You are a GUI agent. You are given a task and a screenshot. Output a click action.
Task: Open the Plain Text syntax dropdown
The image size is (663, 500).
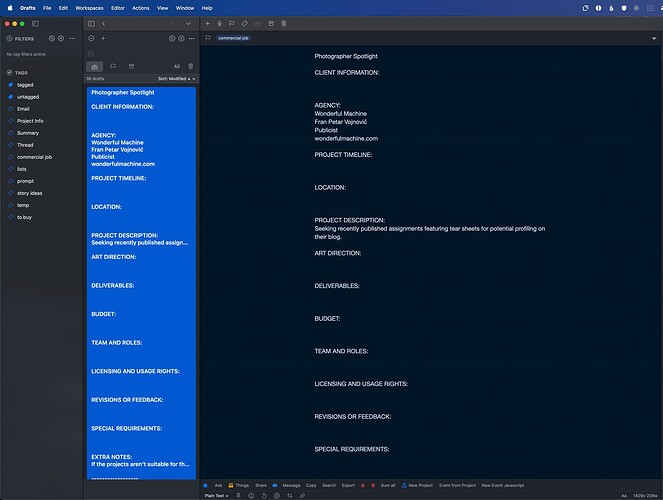tap(216, 496)
